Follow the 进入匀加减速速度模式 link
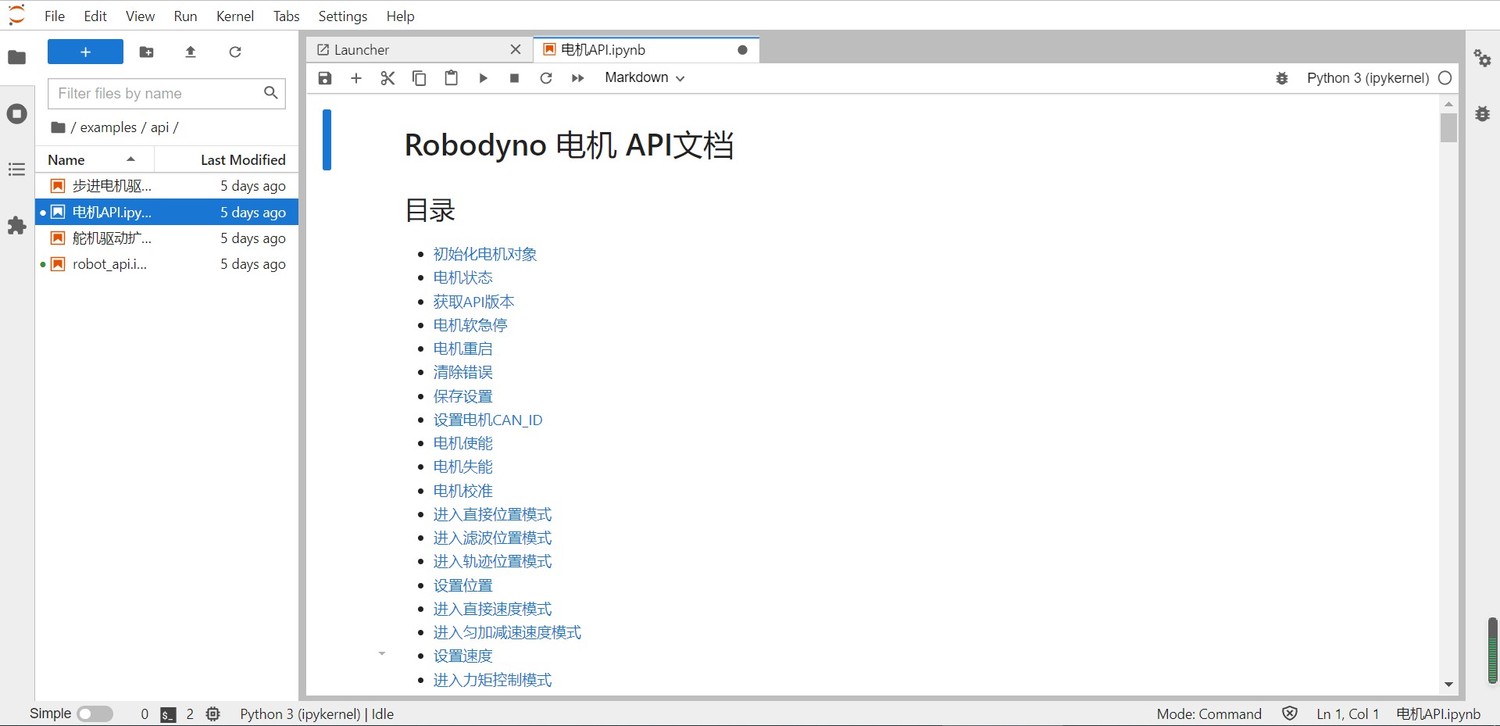The image size is (1500, 726). coord(507,633)
